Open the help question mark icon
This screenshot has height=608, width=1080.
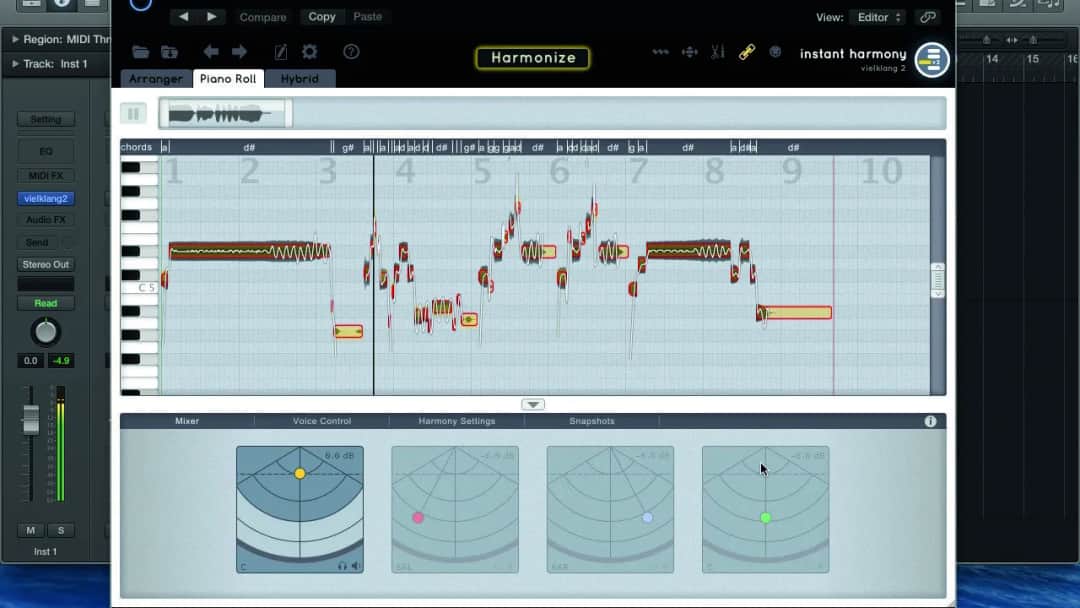(351, 52)
